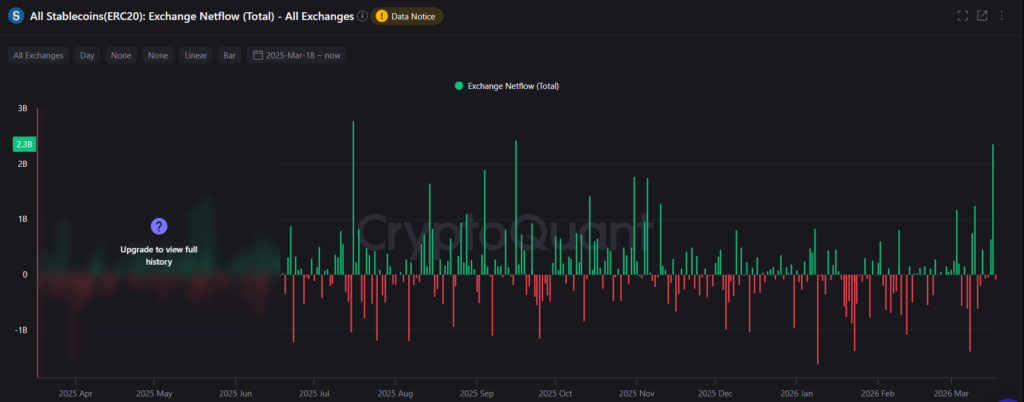Click the purple question mark upgrade icon
Image resolution: width=1024 pixels, height=402 pixels.
click(158, 226)
